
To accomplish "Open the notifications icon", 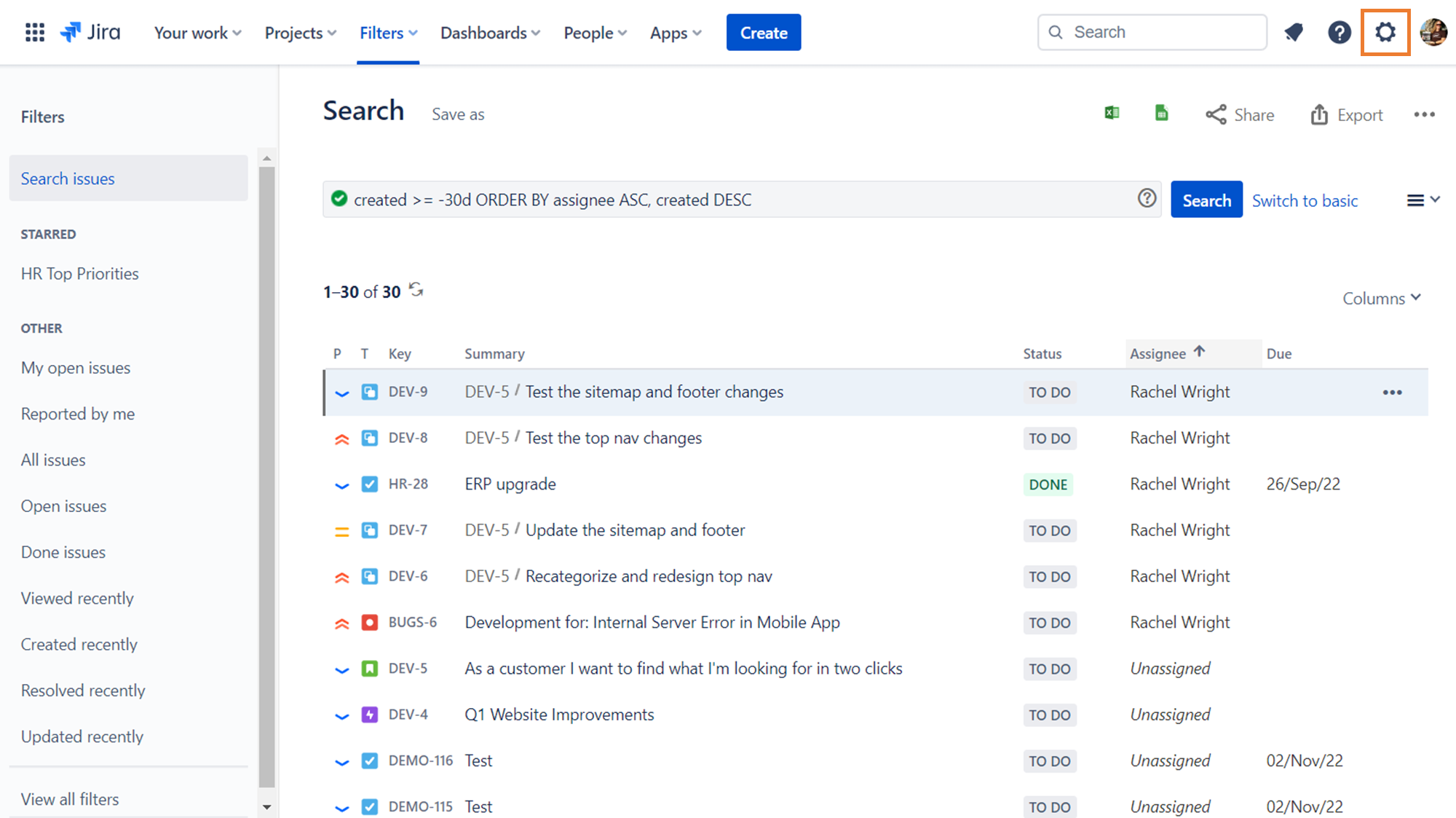I will [1294, 33].
